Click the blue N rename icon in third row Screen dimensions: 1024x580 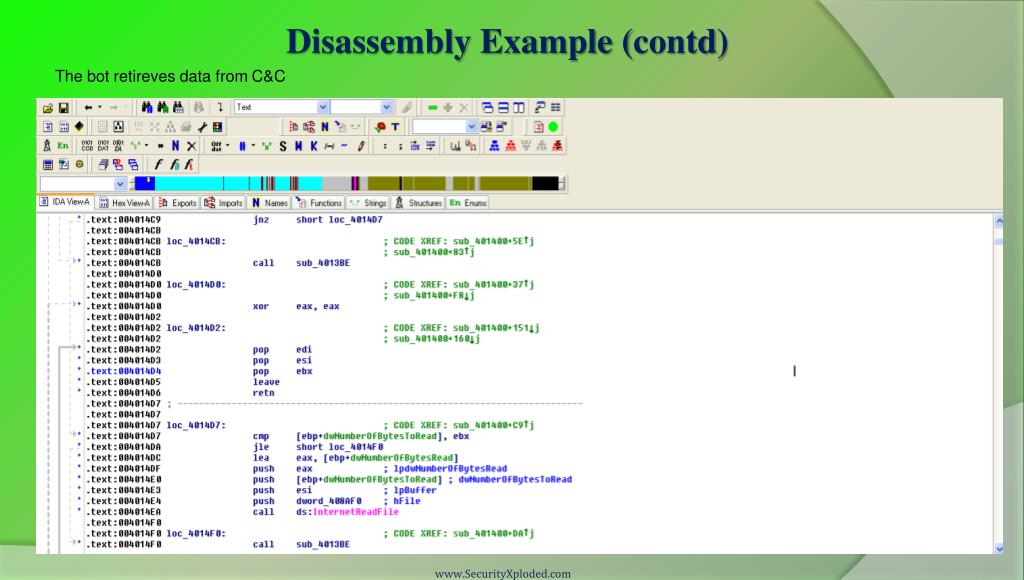pos(175,146)
